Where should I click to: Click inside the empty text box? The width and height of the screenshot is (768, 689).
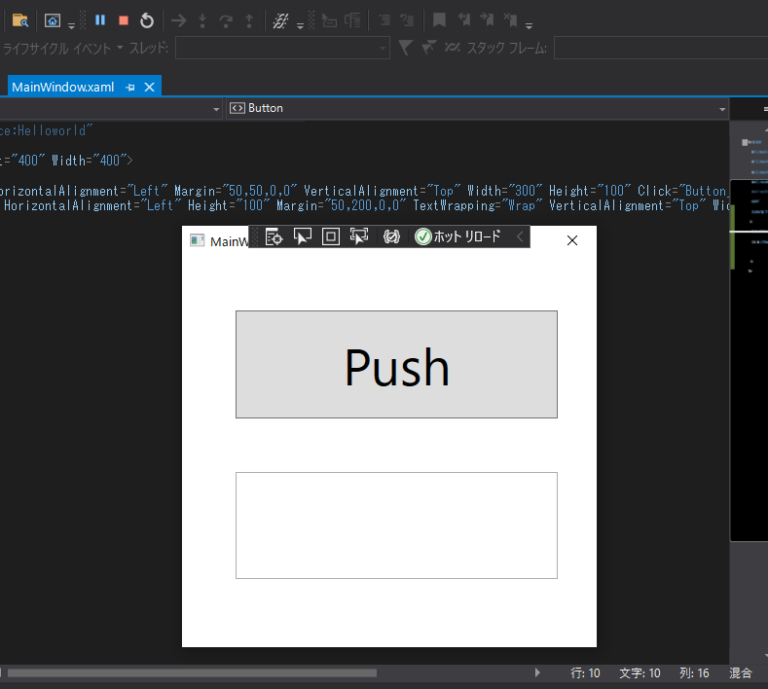[x=396, y=525]
